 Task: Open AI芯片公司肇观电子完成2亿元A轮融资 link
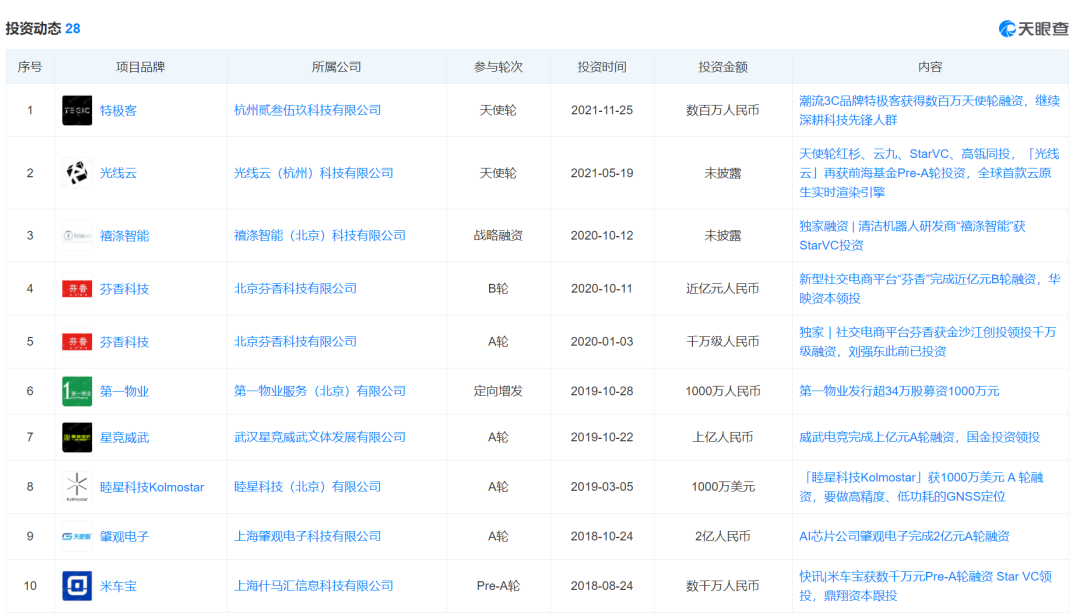[x=904, y=536]
